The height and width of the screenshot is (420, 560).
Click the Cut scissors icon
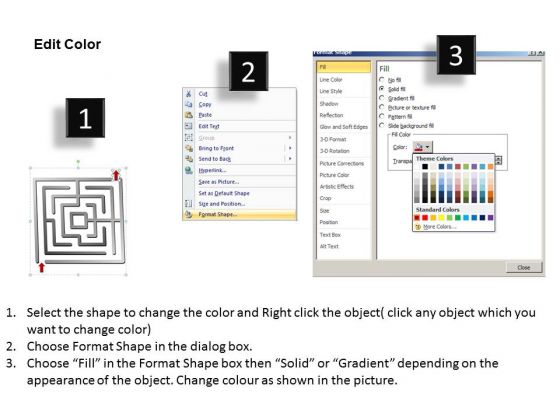coord(189,94)
